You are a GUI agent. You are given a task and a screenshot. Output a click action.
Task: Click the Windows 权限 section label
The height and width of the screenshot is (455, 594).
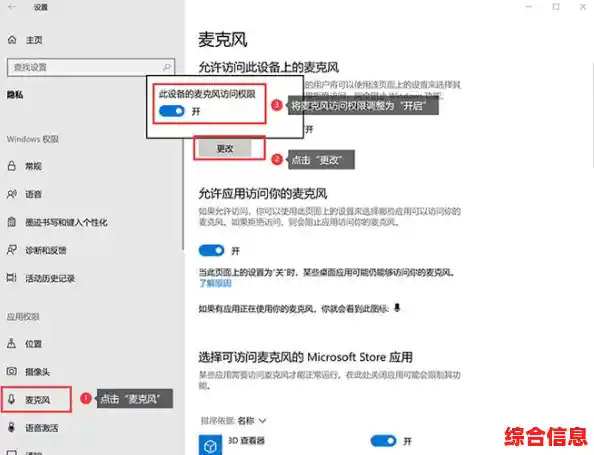pyautogui.click(x=33, y=139)
